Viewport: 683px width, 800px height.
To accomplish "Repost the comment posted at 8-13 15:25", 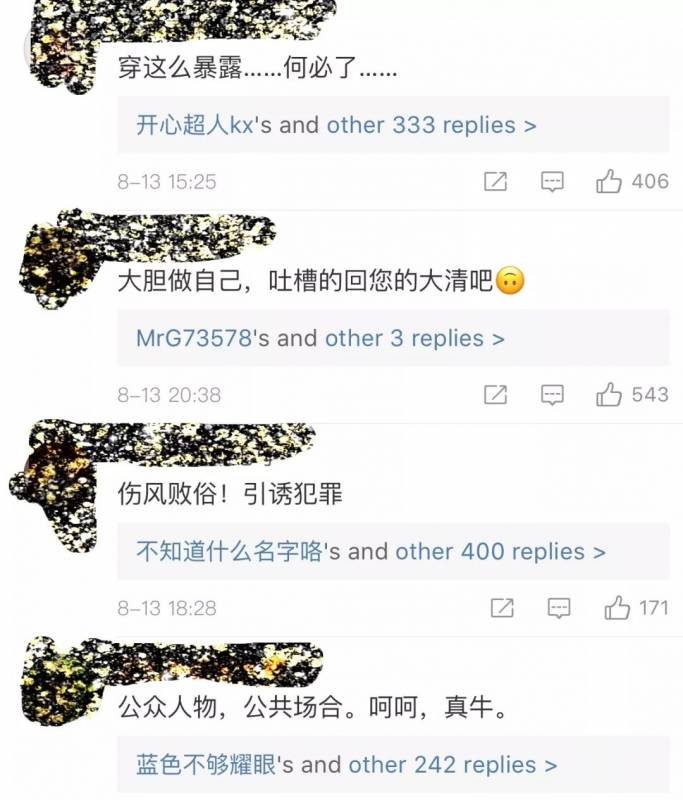I will click(x=495, y=181).
